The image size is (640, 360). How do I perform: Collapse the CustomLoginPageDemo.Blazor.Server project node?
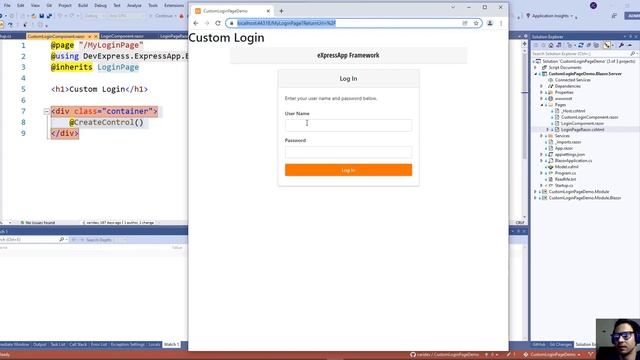pos(536,74)
